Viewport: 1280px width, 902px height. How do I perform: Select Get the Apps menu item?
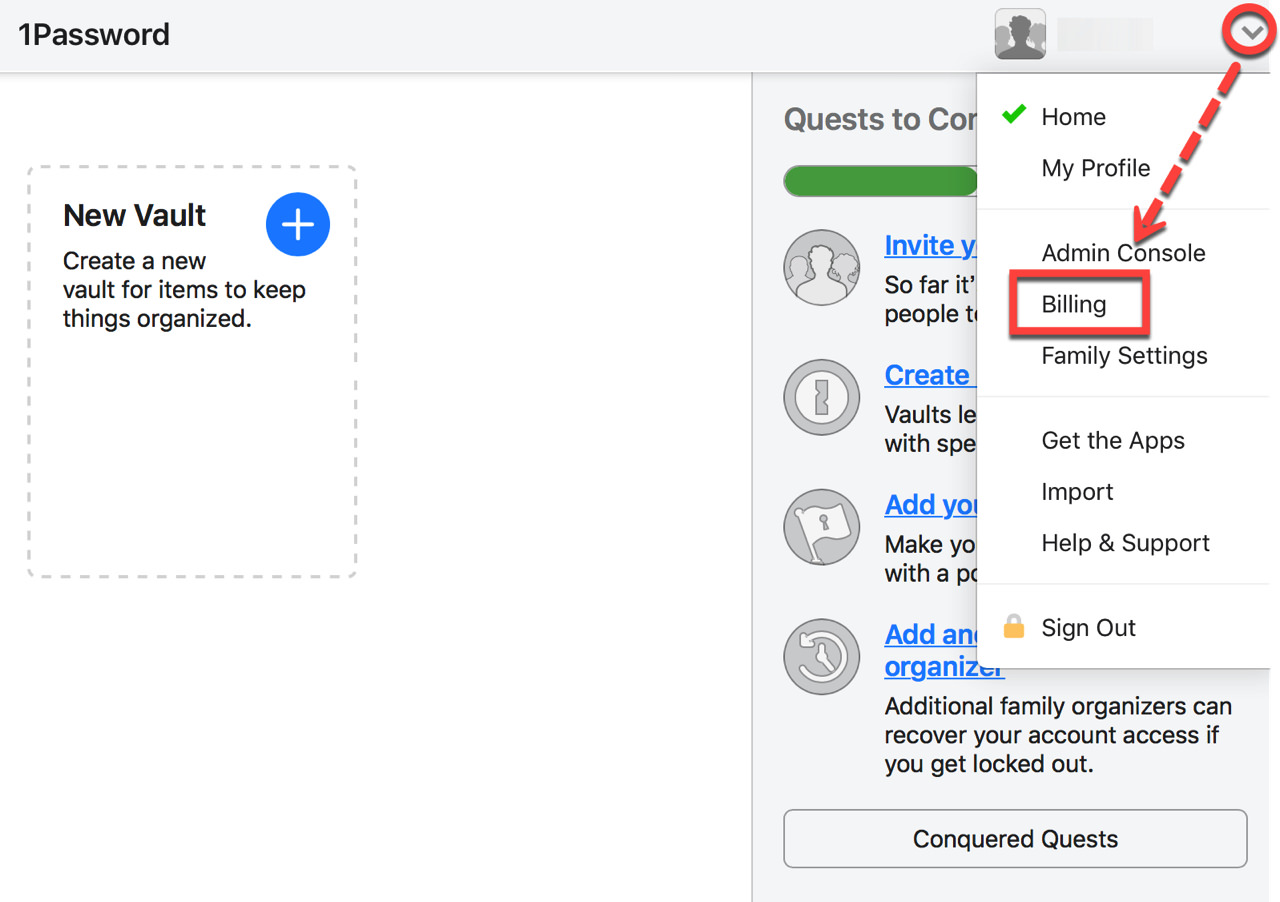pyautogui.click(x=1112, y=440)
